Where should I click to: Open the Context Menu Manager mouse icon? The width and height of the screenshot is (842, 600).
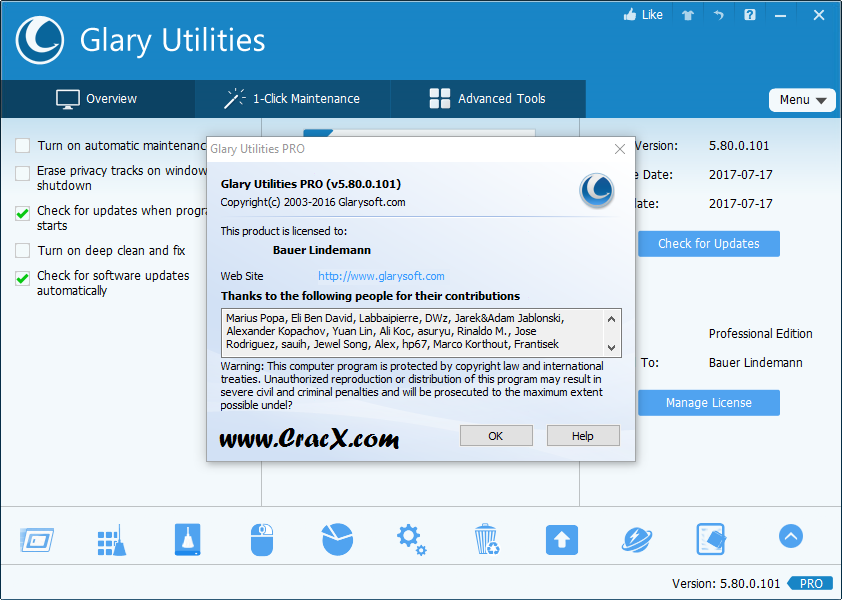click(x=262, y=540)
